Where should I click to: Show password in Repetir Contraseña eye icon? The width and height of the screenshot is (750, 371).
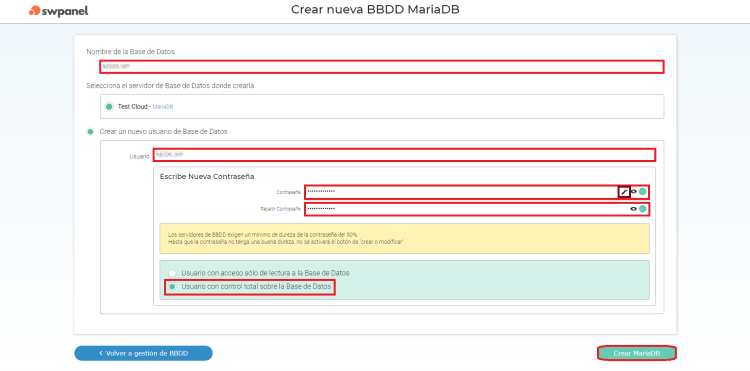(634, 209)
